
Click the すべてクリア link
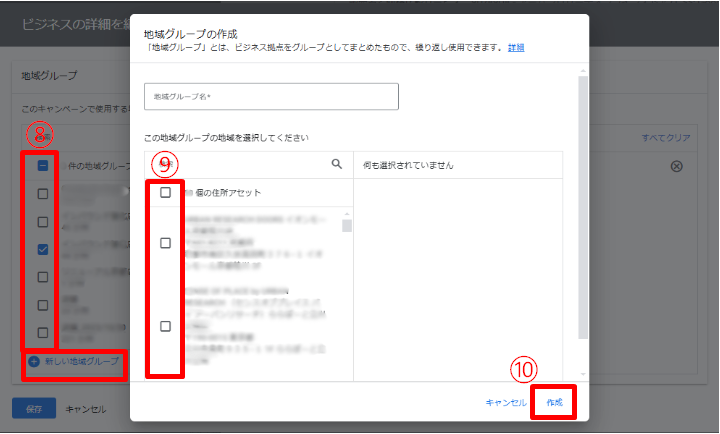tap(665, 138)
